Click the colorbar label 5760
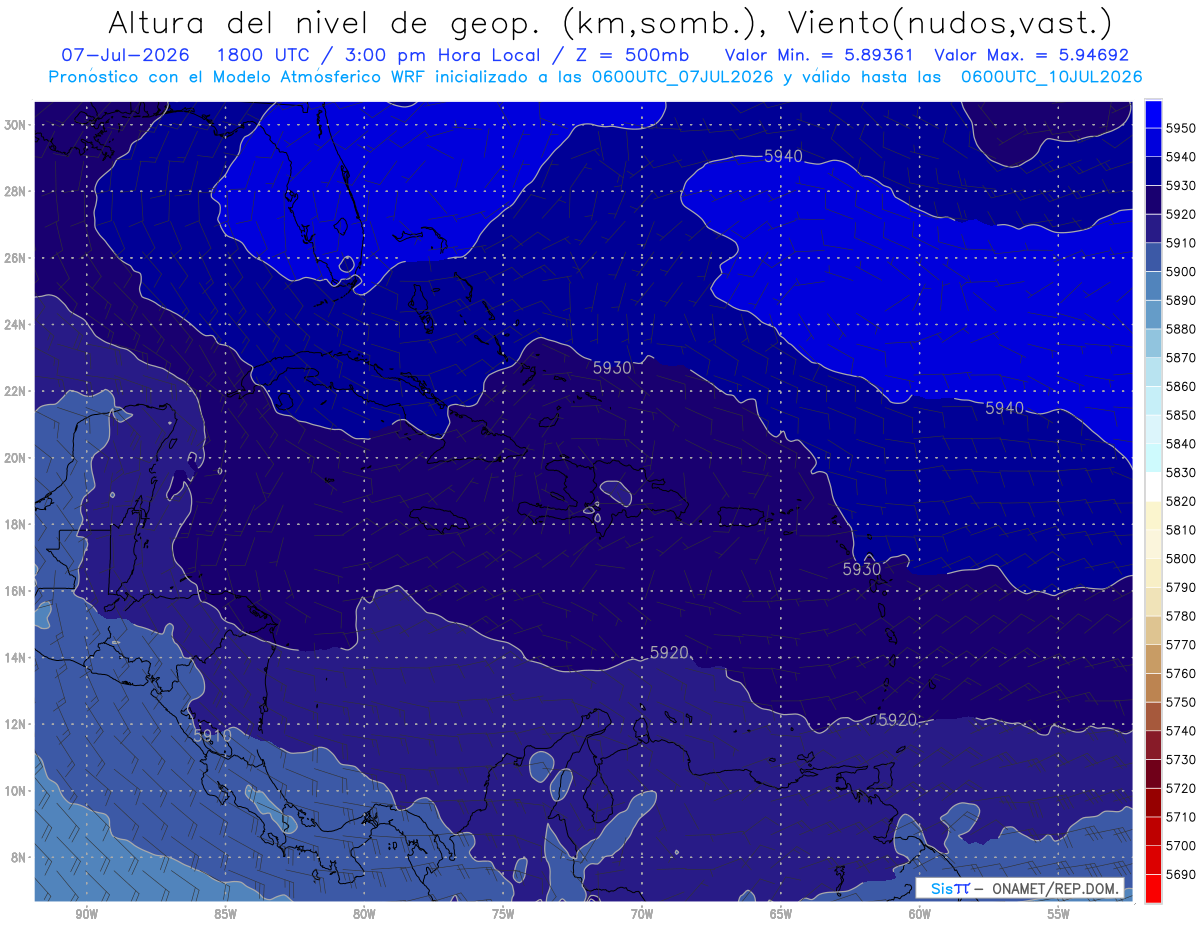Screen dimensions: 1200x927 [x=1181, y=673]
